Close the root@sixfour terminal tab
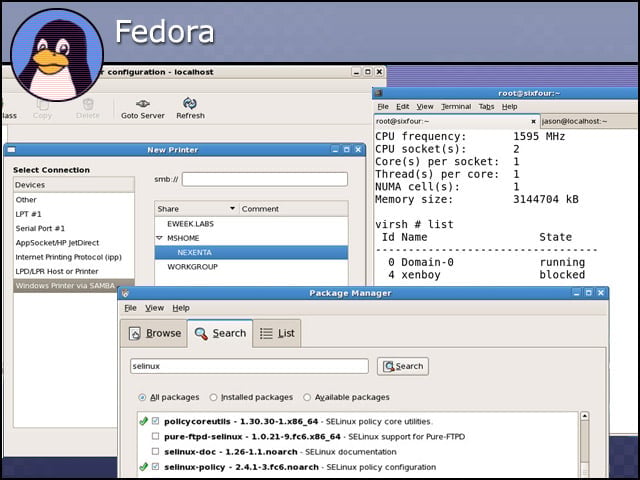This screenshot has width=640, height=480. pos(533,121)
